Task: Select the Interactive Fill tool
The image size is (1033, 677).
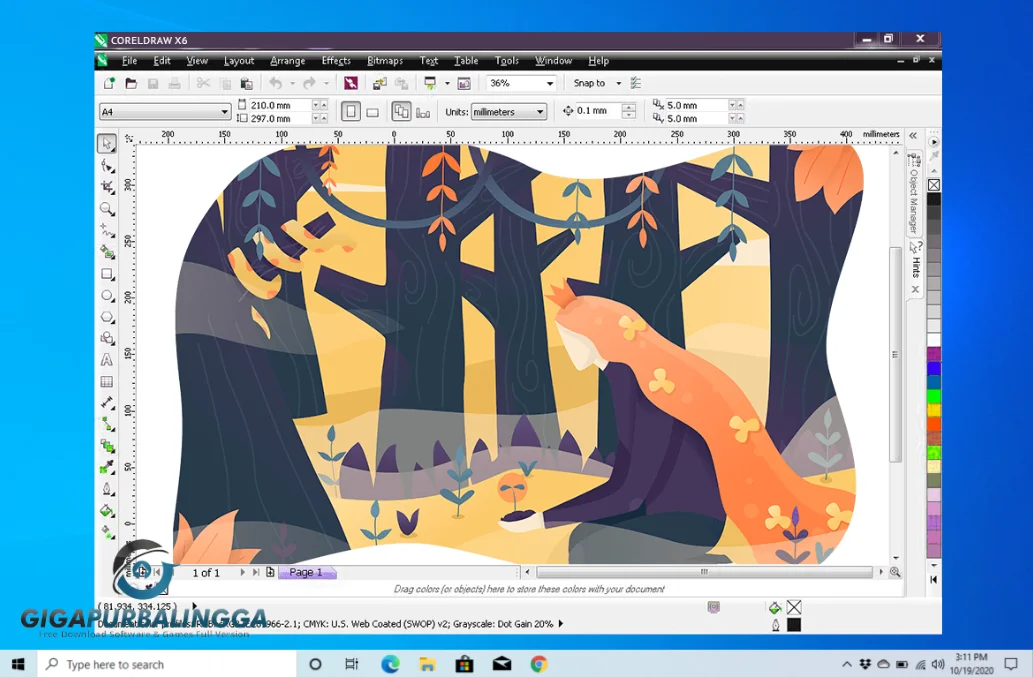Action: pos(107,531)
